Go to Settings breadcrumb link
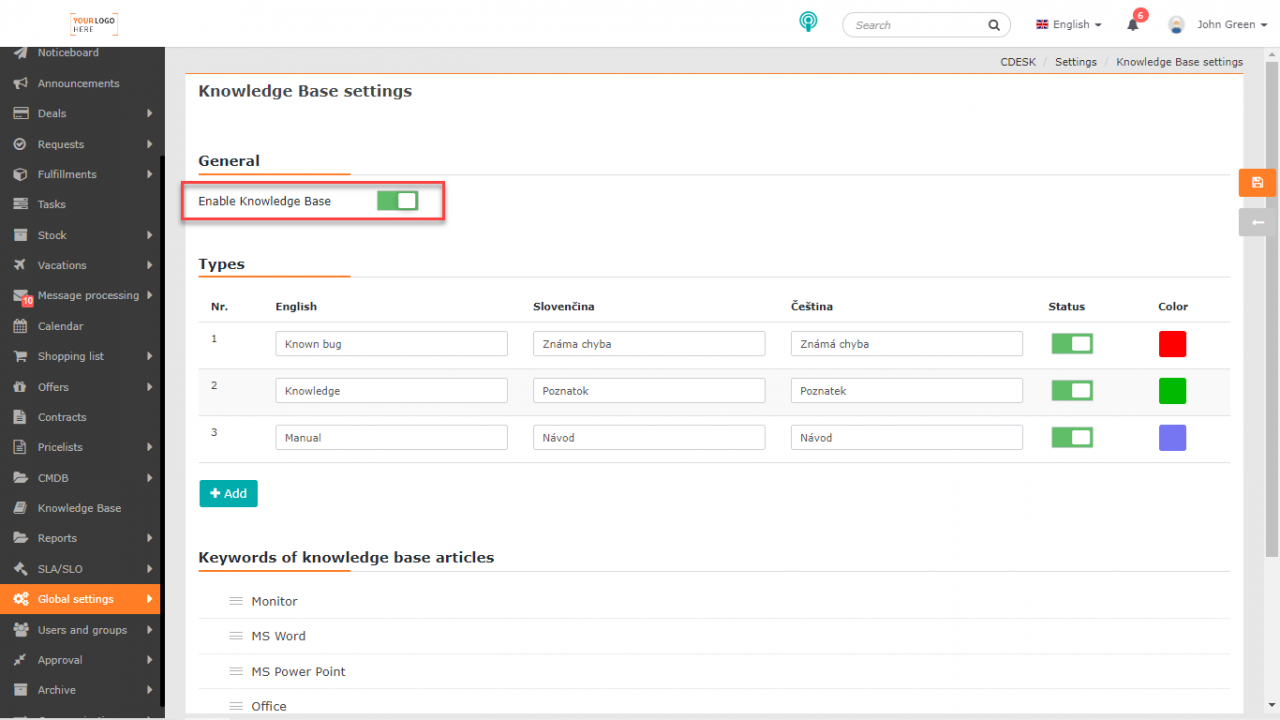 pos(1076,62)
